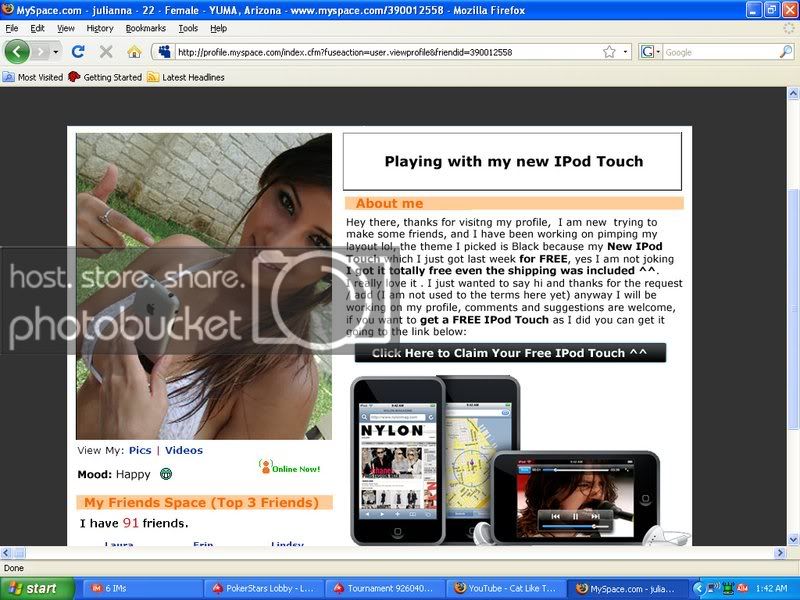
Task: Click the My Friends Space header
Action: click(204, 503)
